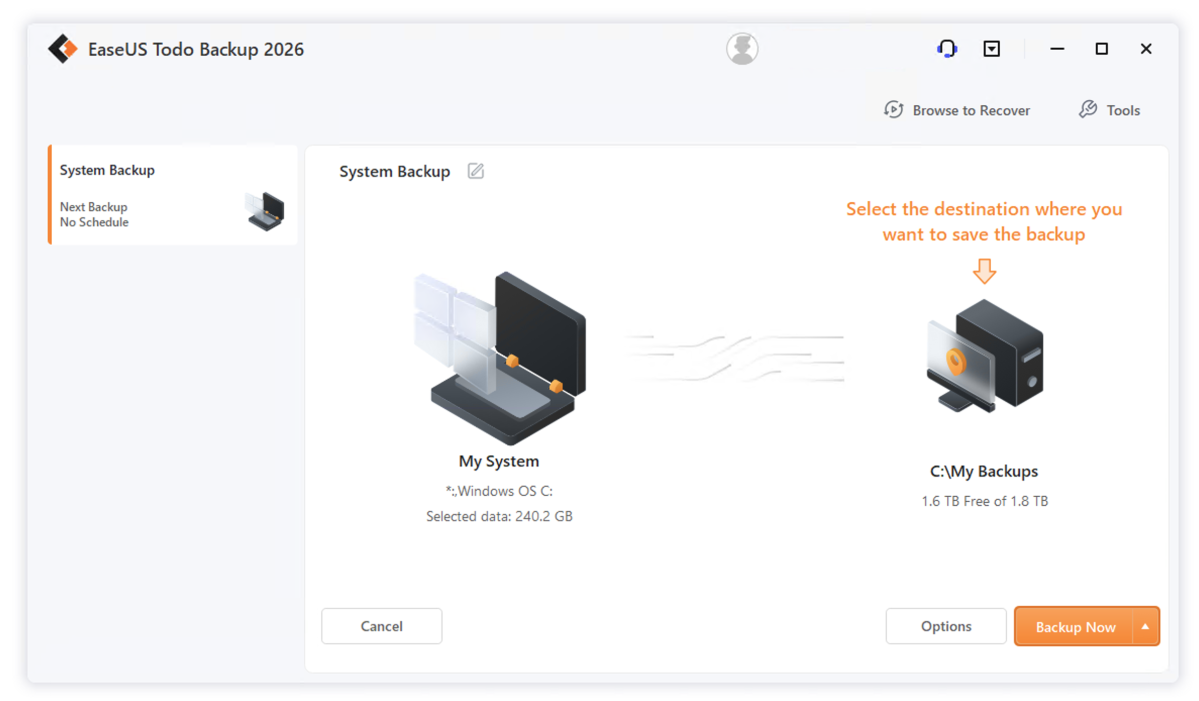Click the C:\My Backups destination path
Viewport: 1199px width, 701px height.
[x=984, y=471]
